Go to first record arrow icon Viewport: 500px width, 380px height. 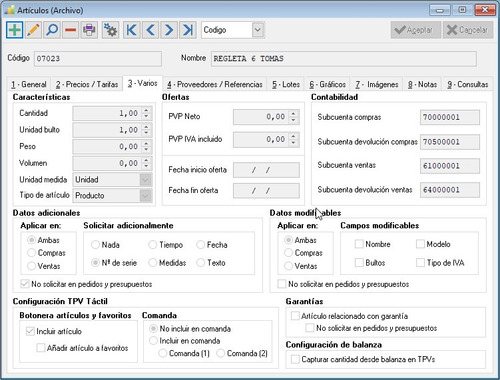132,30
